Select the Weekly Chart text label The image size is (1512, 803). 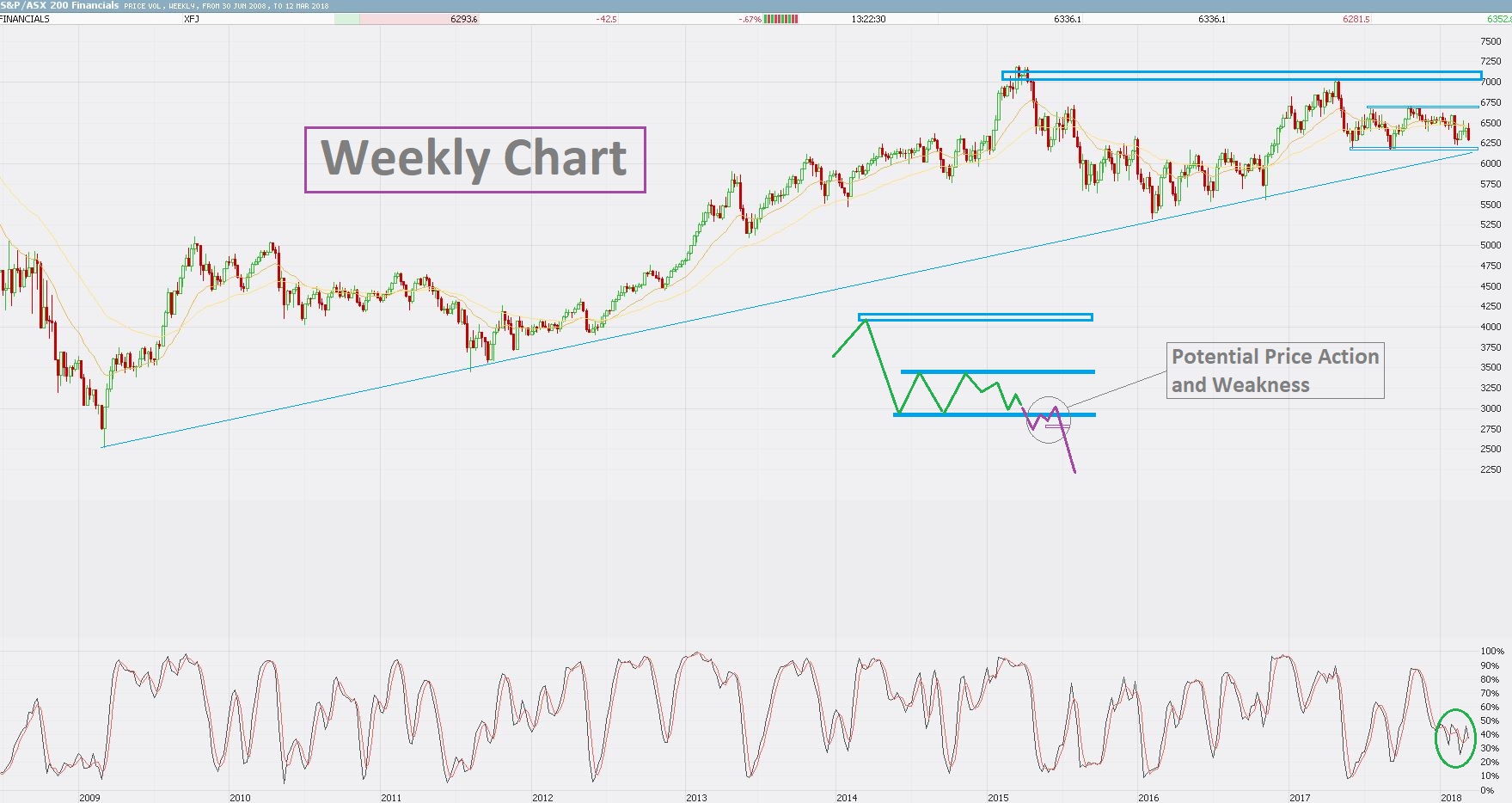point(474,159)
